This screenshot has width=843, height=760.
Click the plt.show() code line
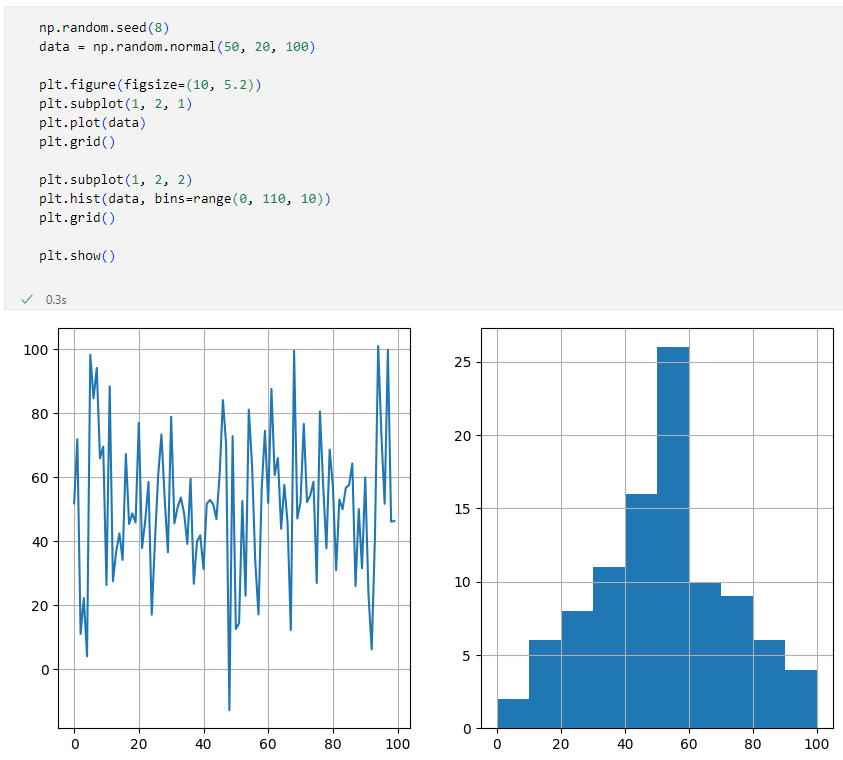pos(77,256)
